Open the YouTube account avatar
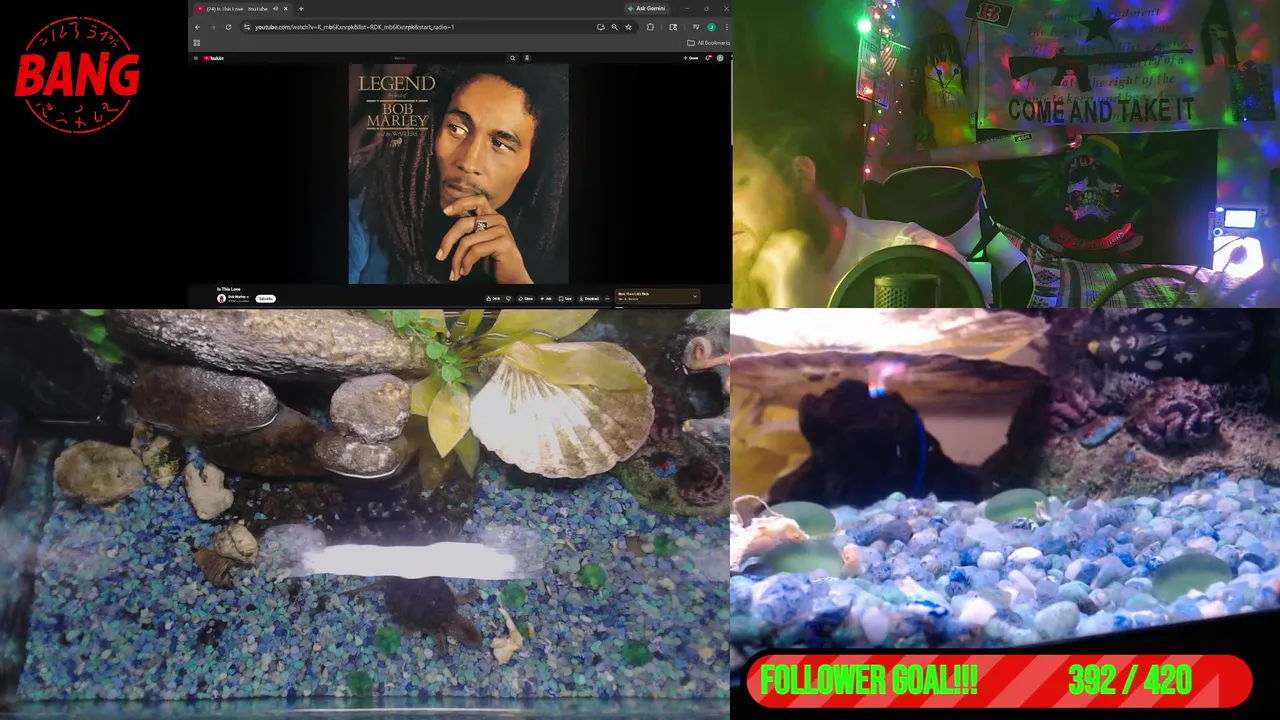 (720, 58)
